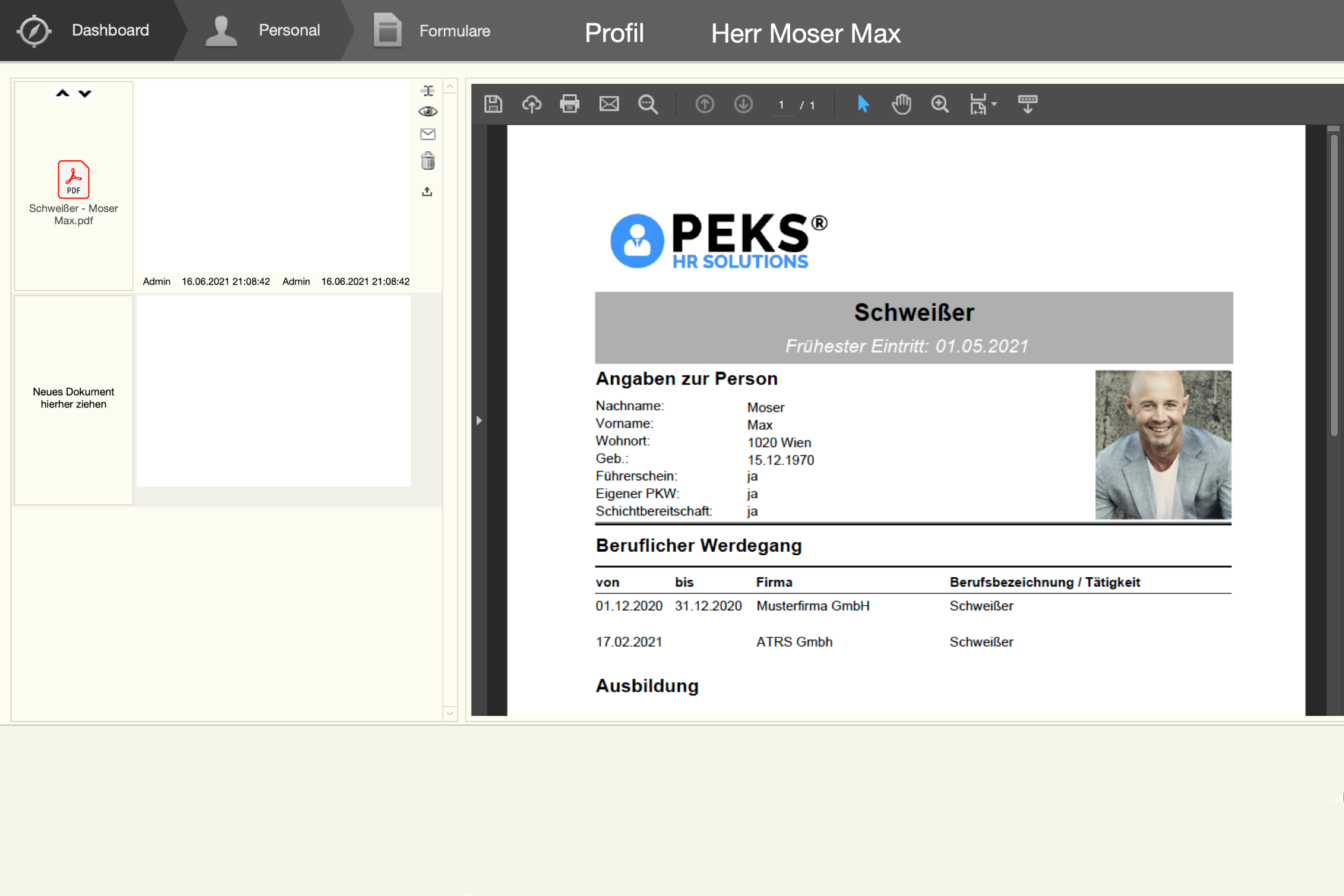Open the Personal breadcrumb item
The image size is (1344, 896).
(x=289, y=30)
